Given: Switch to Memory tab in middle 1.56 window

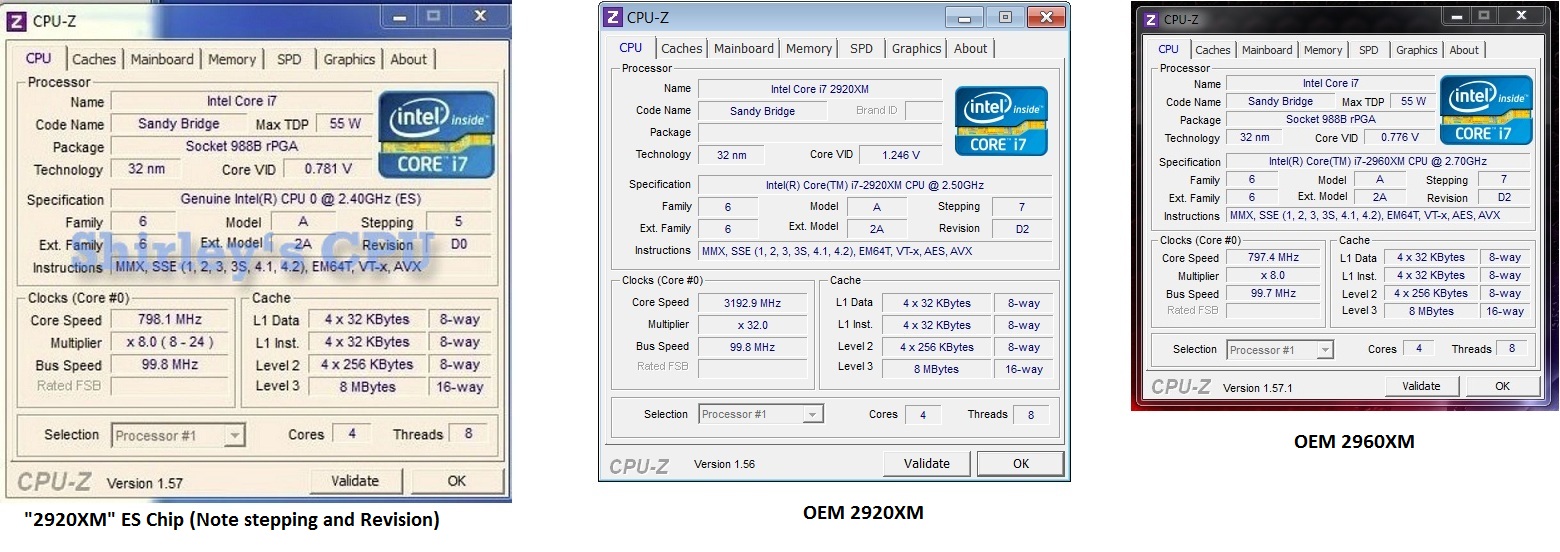Looking at the screenshot, I should tap(809, 48).
